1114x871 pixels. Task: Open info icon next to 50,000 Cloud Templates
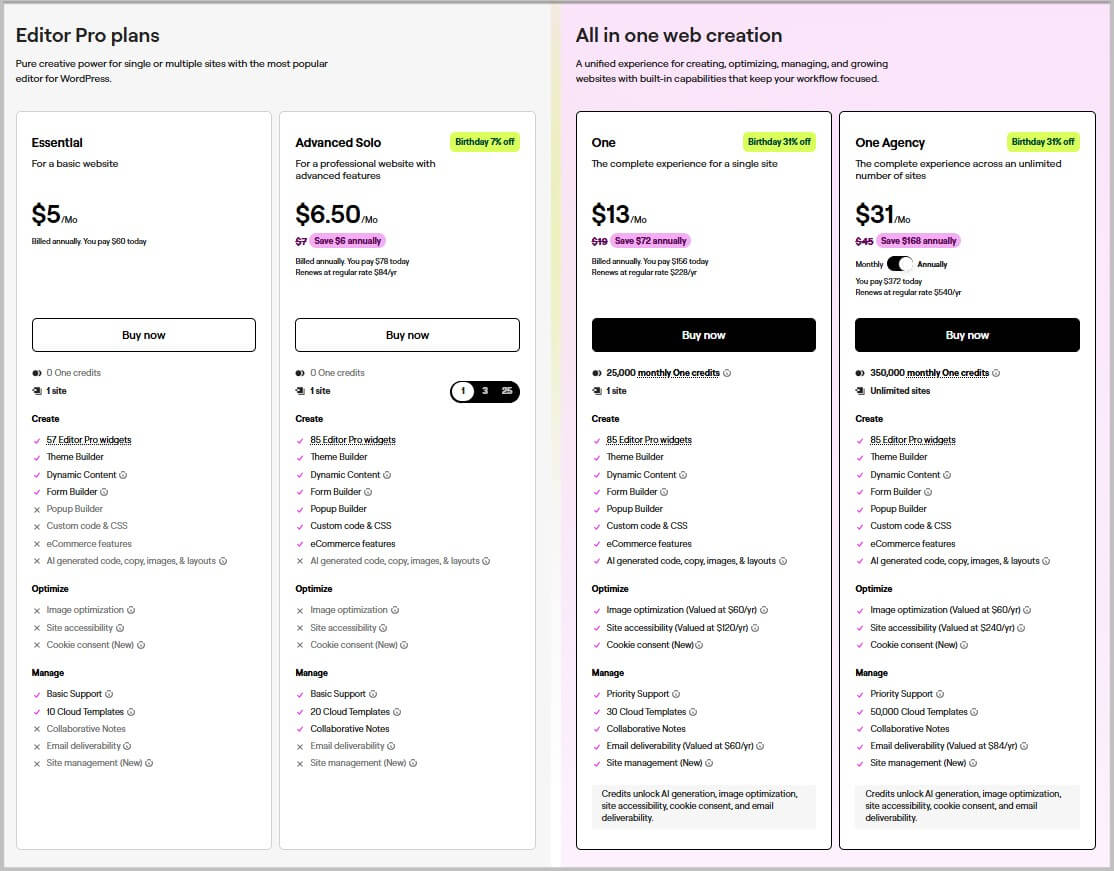(x=975, y=711)
